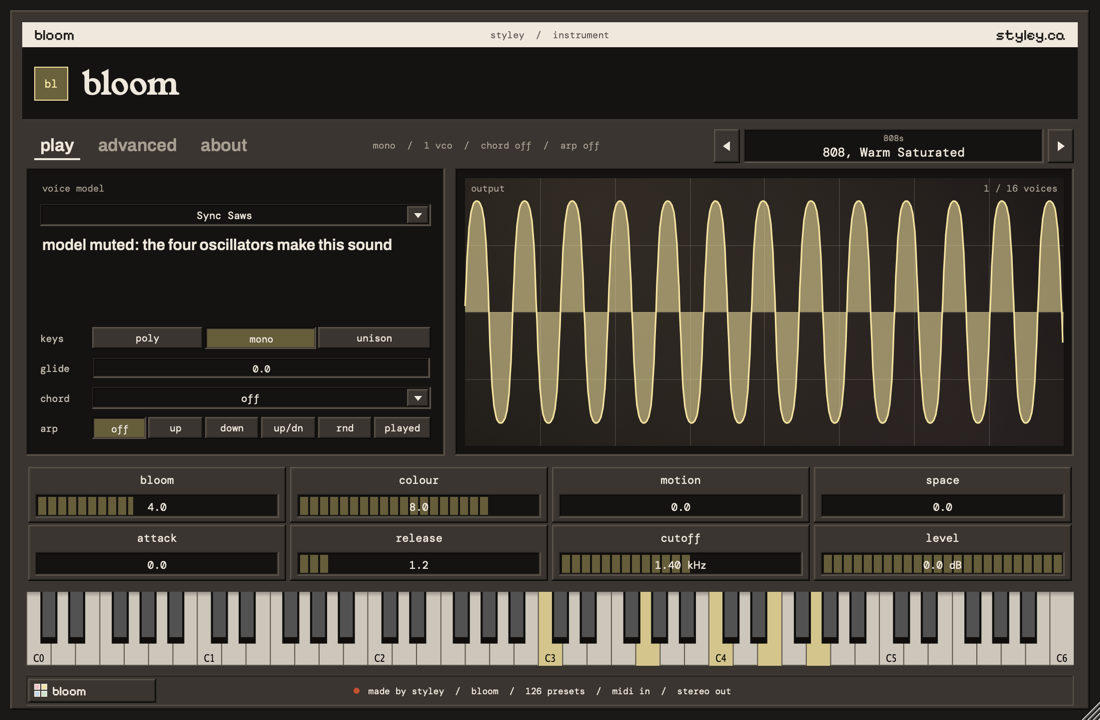Set keys mode to poly
The height and width of the screenshot is (720, 1100).
pyautogui.click(x=147, y=338)
